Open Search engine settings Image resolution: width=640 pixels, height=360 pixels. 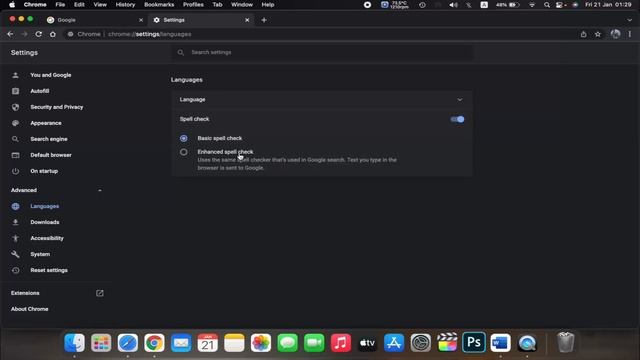49,139
